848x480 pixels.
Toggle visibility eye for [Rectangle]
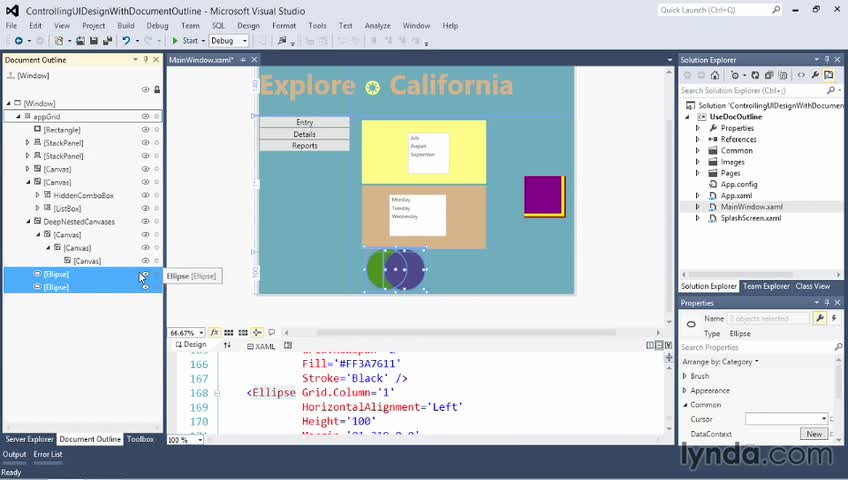point(145,130)
